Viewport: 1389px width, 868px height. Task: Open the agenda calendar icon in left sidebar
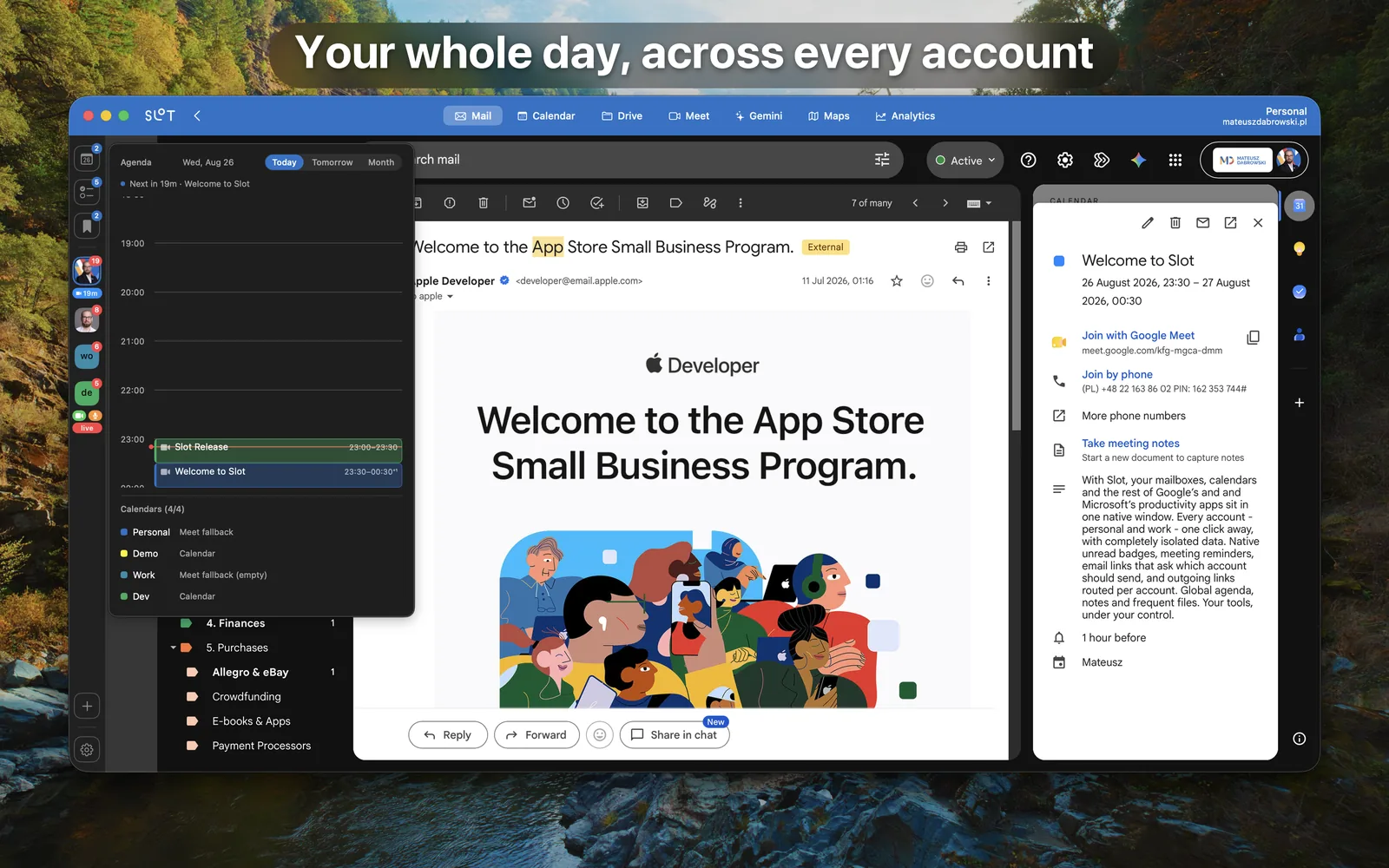(x=87, y=159)
